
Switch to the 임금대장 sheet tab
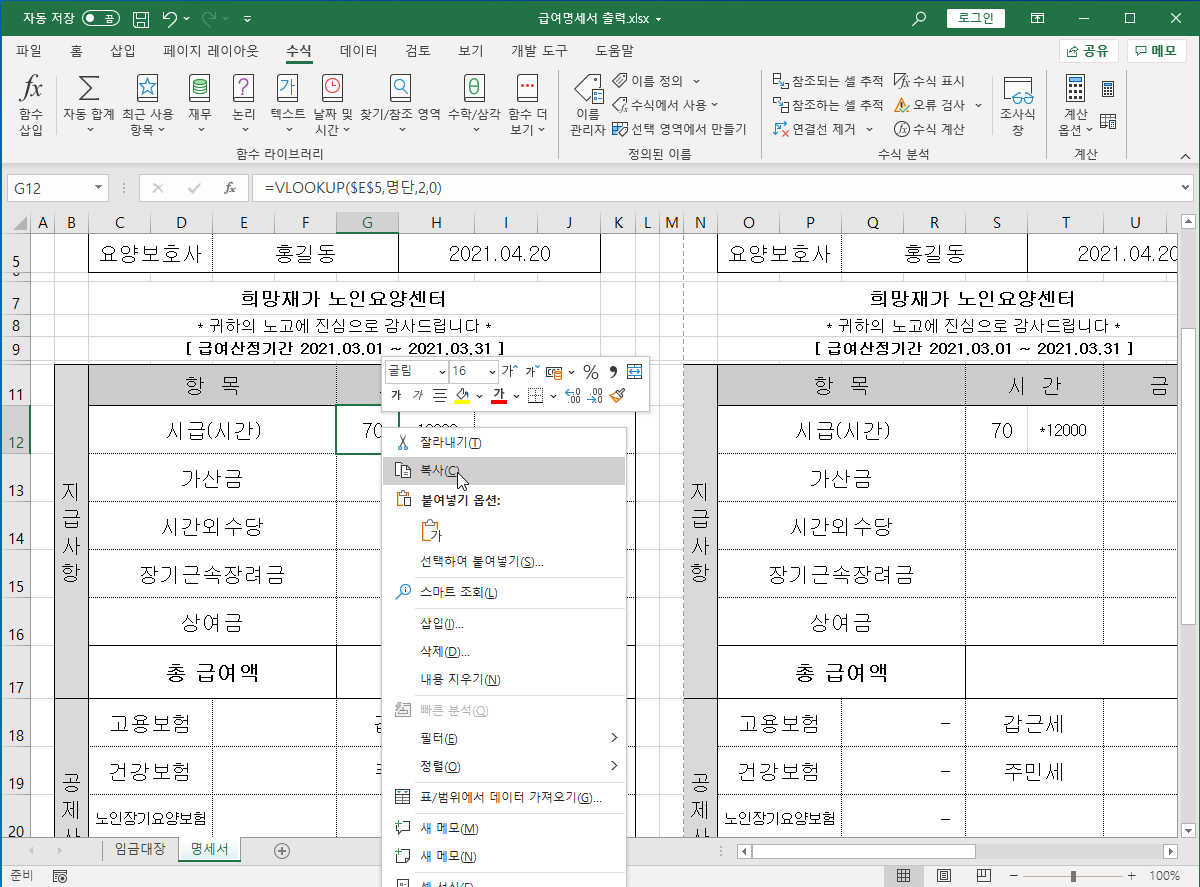point(141,850)
